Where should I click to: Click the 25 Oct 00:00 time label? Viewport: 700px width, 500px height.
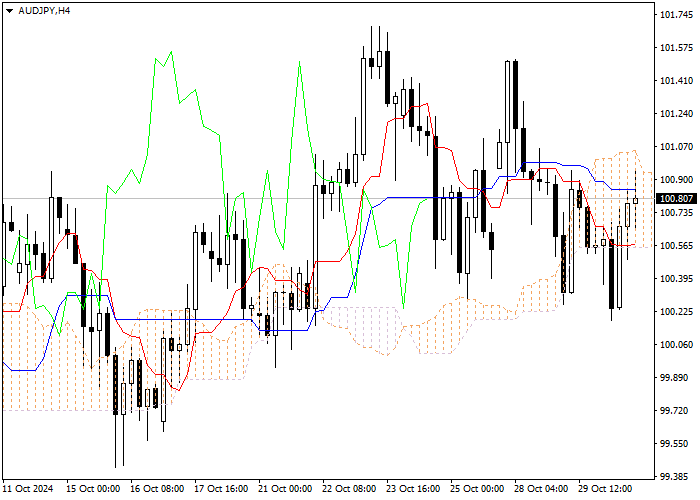tap(477, 489)
